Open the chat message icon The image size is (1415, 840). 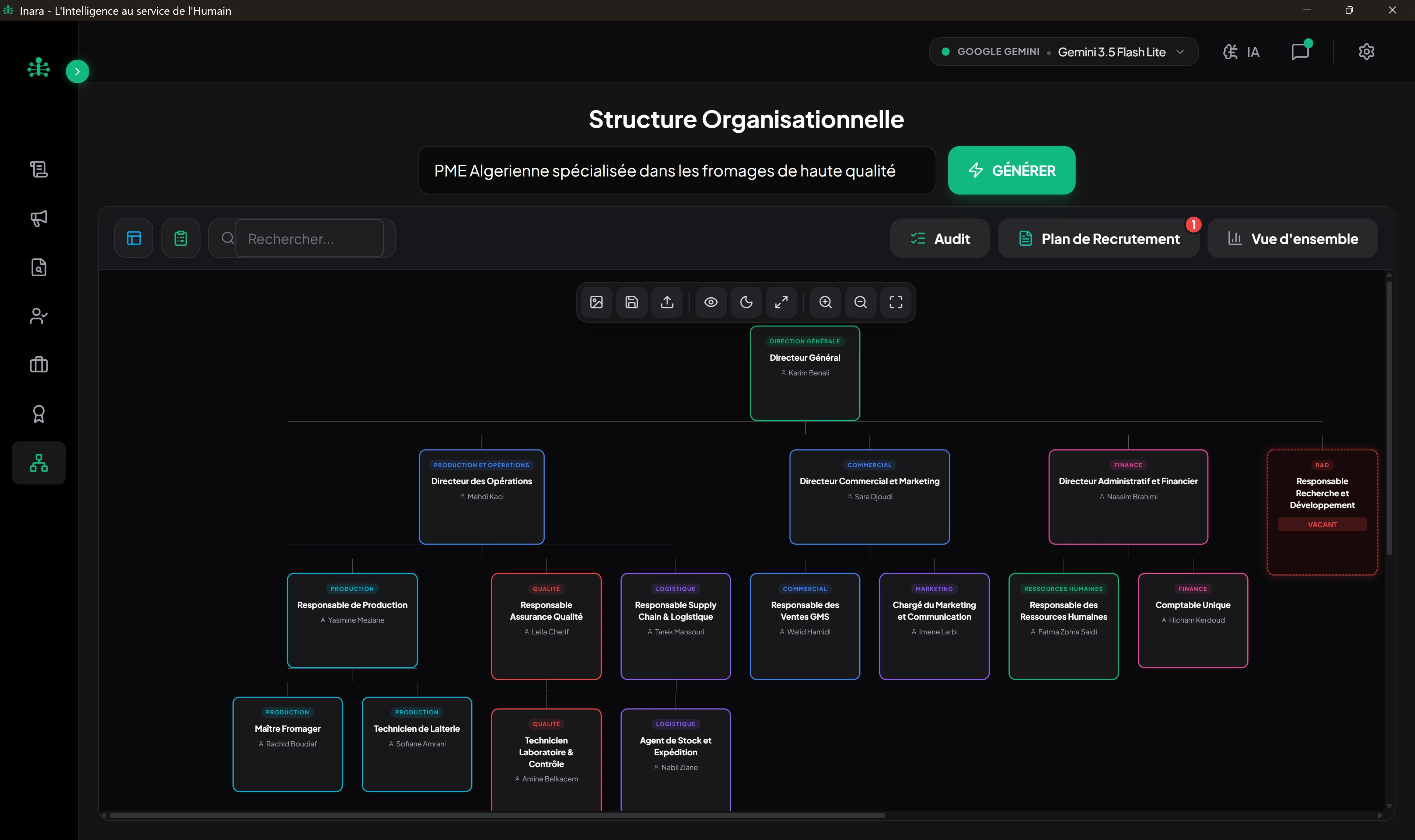[x=1301, y=52]
